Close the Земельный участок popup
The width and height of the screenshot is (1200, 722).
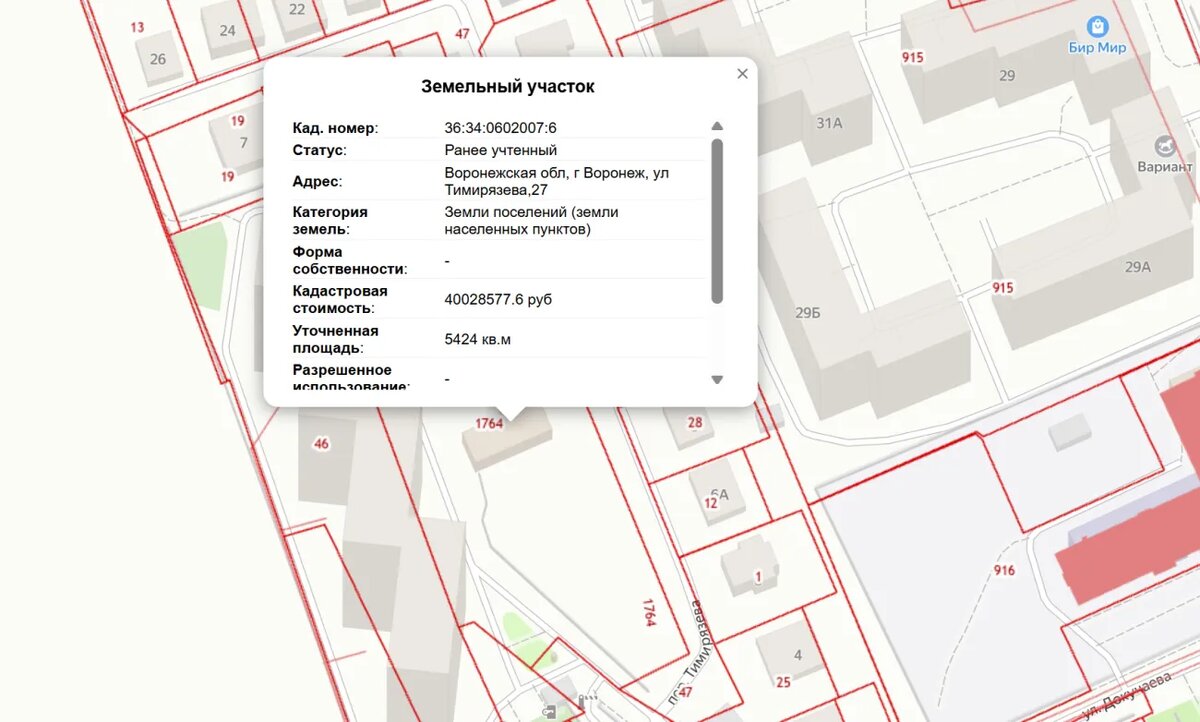pyautogui.click(x=742, y=74)
